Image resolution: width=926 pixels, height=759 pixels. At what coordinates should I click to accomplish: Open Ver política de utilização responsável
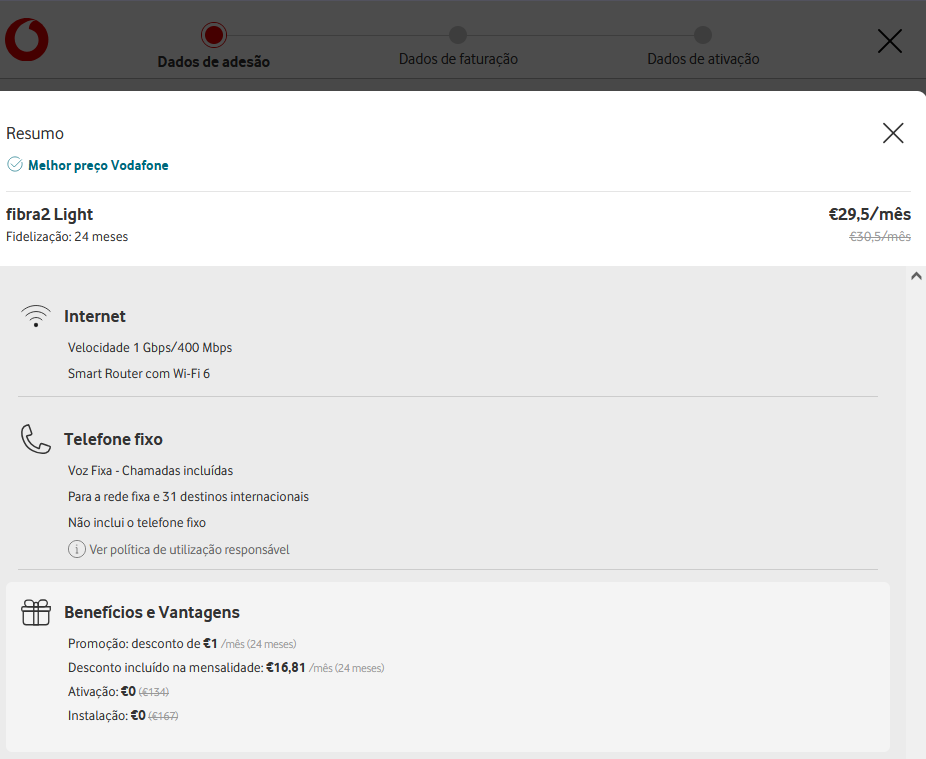pos(190,550)
